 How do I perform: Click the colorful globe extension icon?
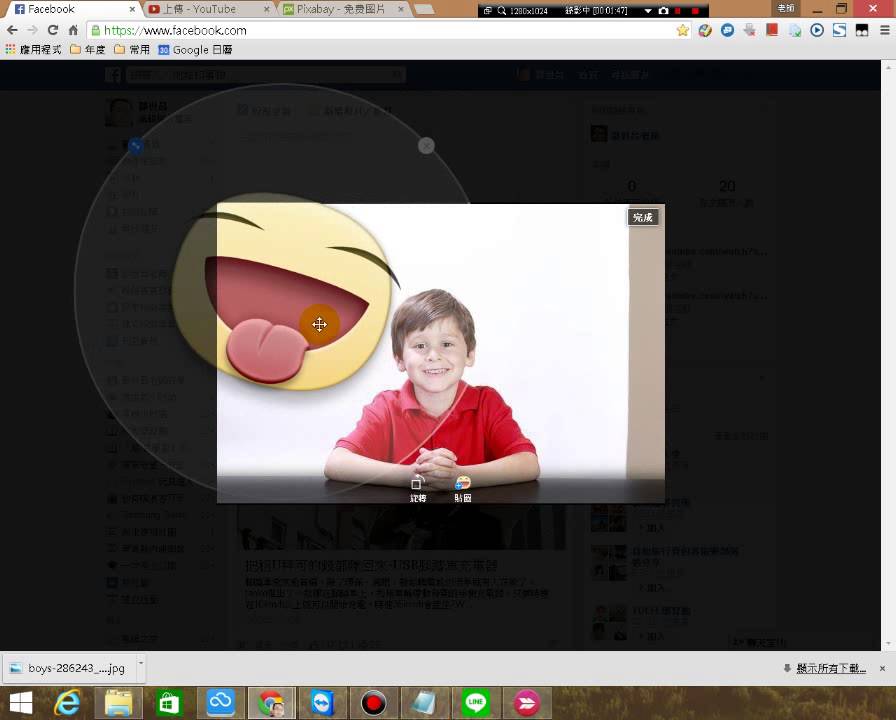tap(705, 30)
